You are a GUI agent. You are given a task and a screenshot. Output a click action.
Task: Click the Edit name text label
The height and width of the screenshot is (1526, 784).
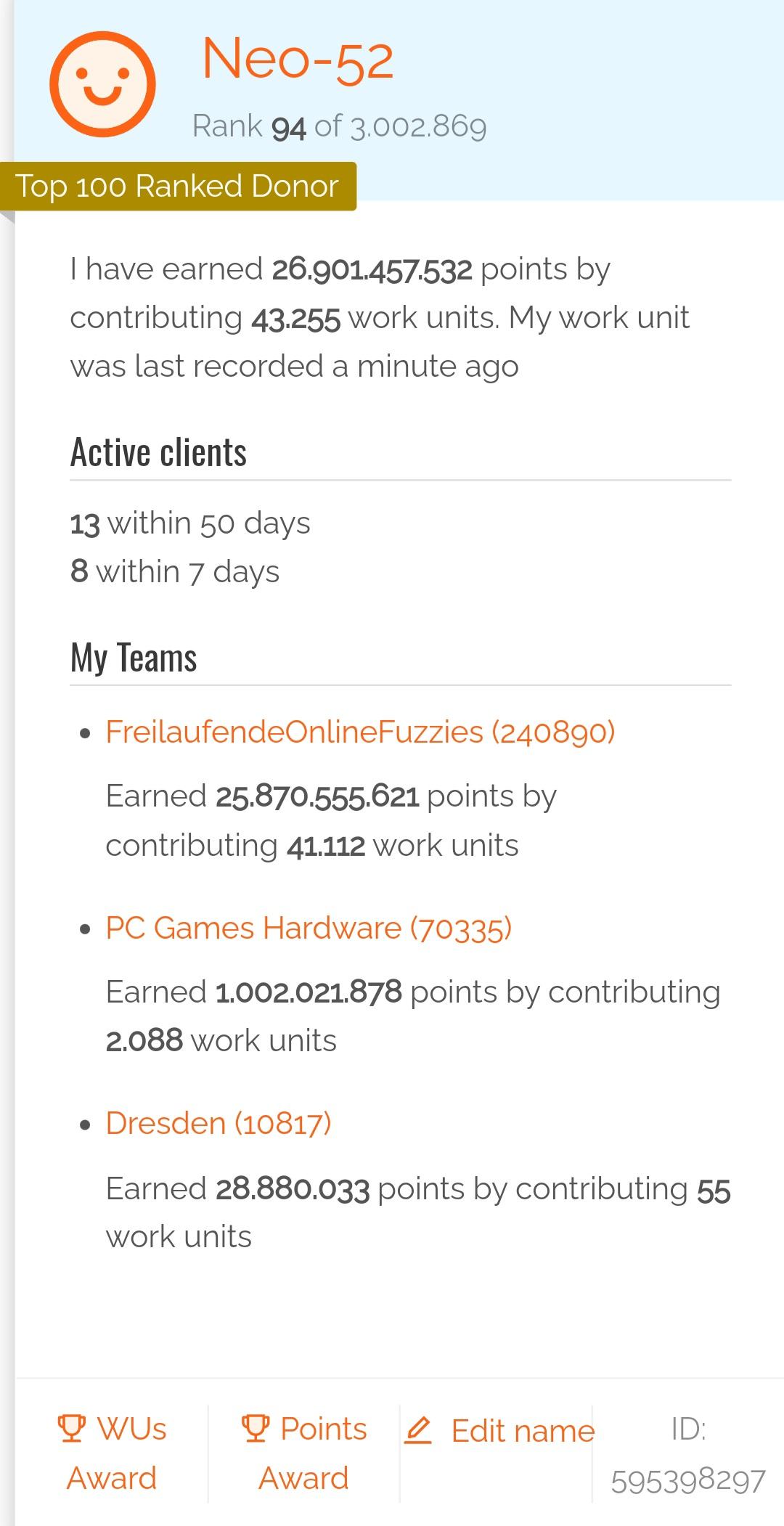click(x=523, y=1431)
